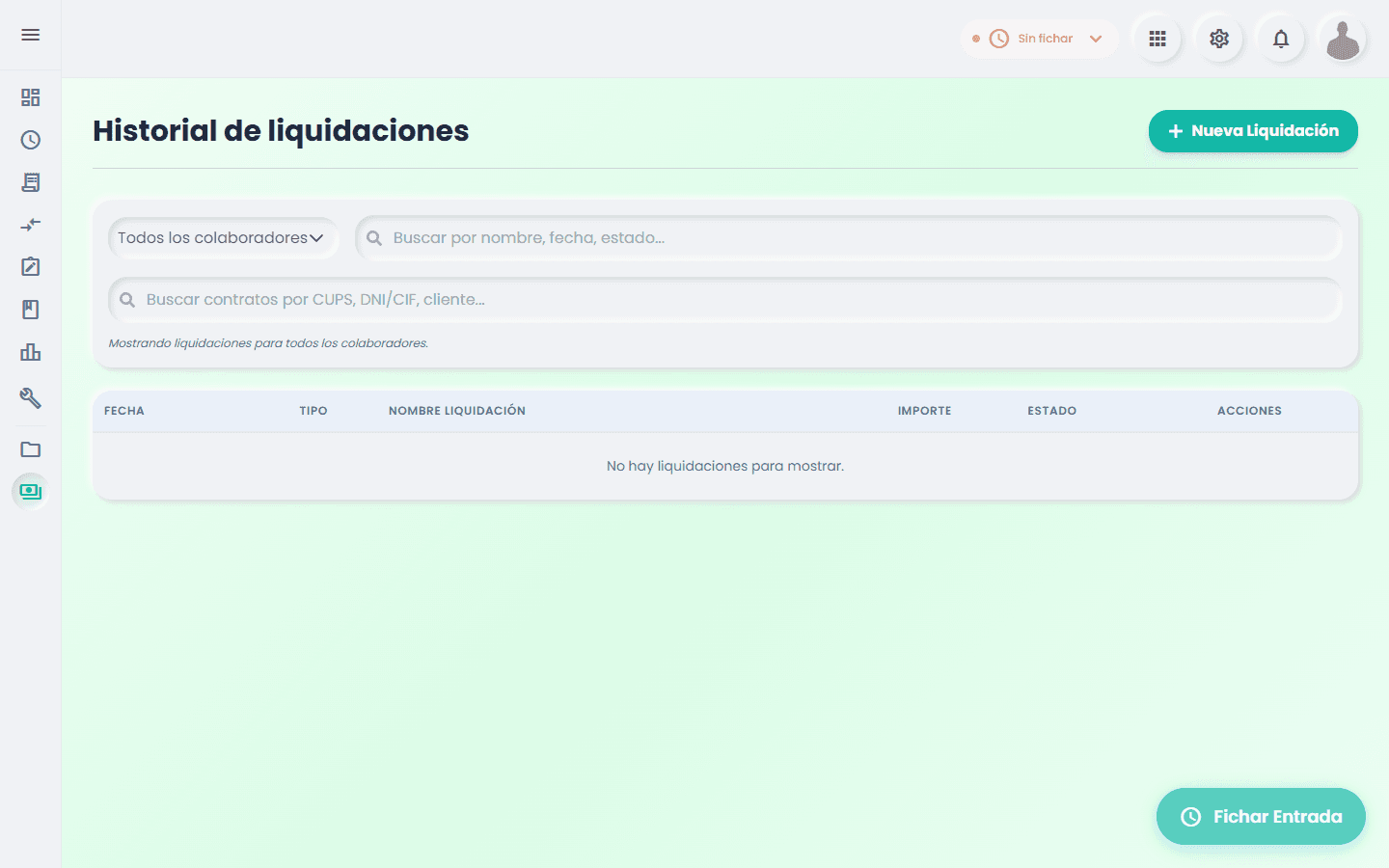This screenshot has width=1389, height=868.
Task: Expand the 'Sin fichar' status dropdown
Action: pos(1039,39)
